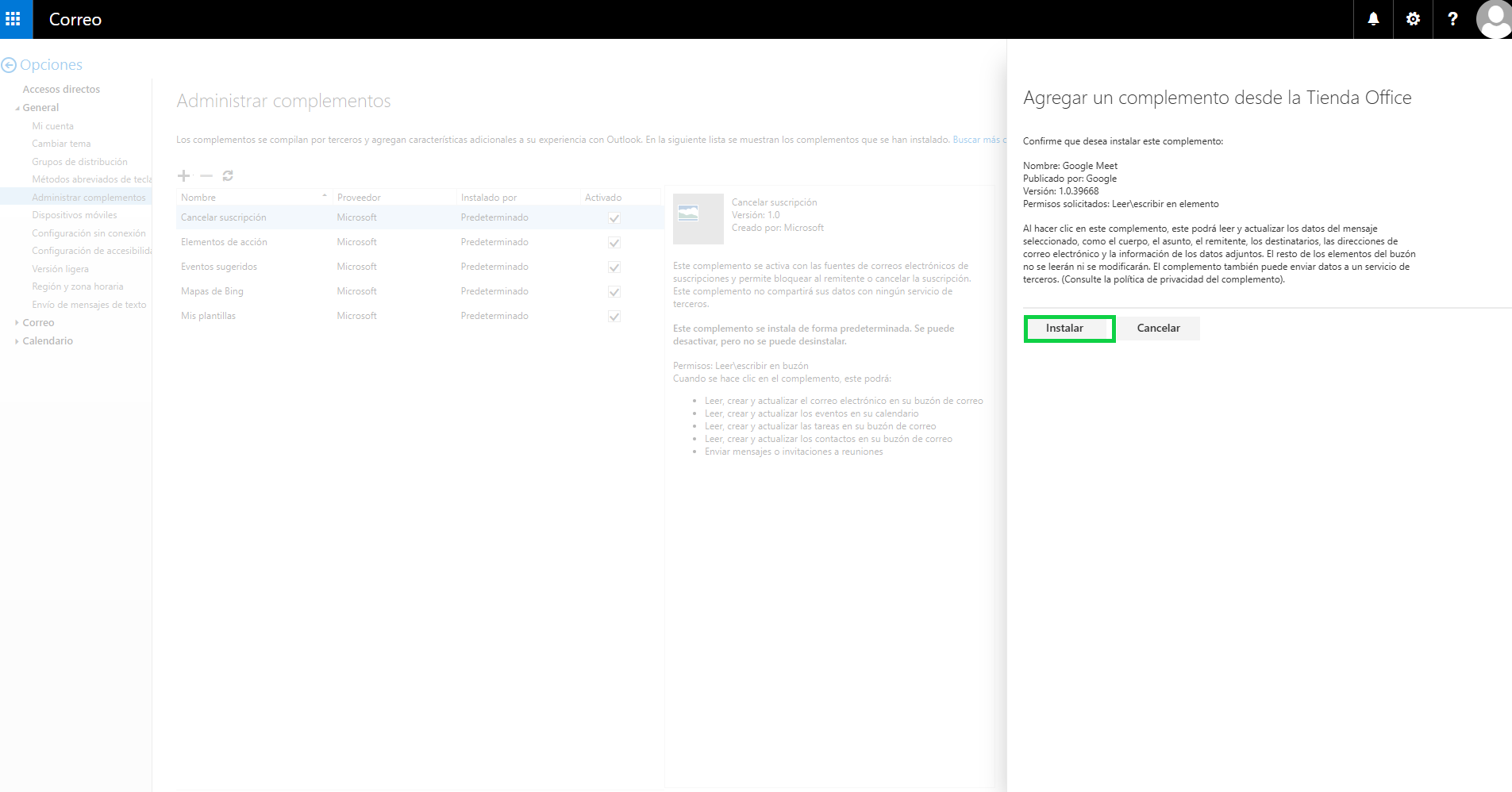Viewport: 1512px width, 792px height.
Task: Sort by the Instalado por column header
Action: point(518,197)
